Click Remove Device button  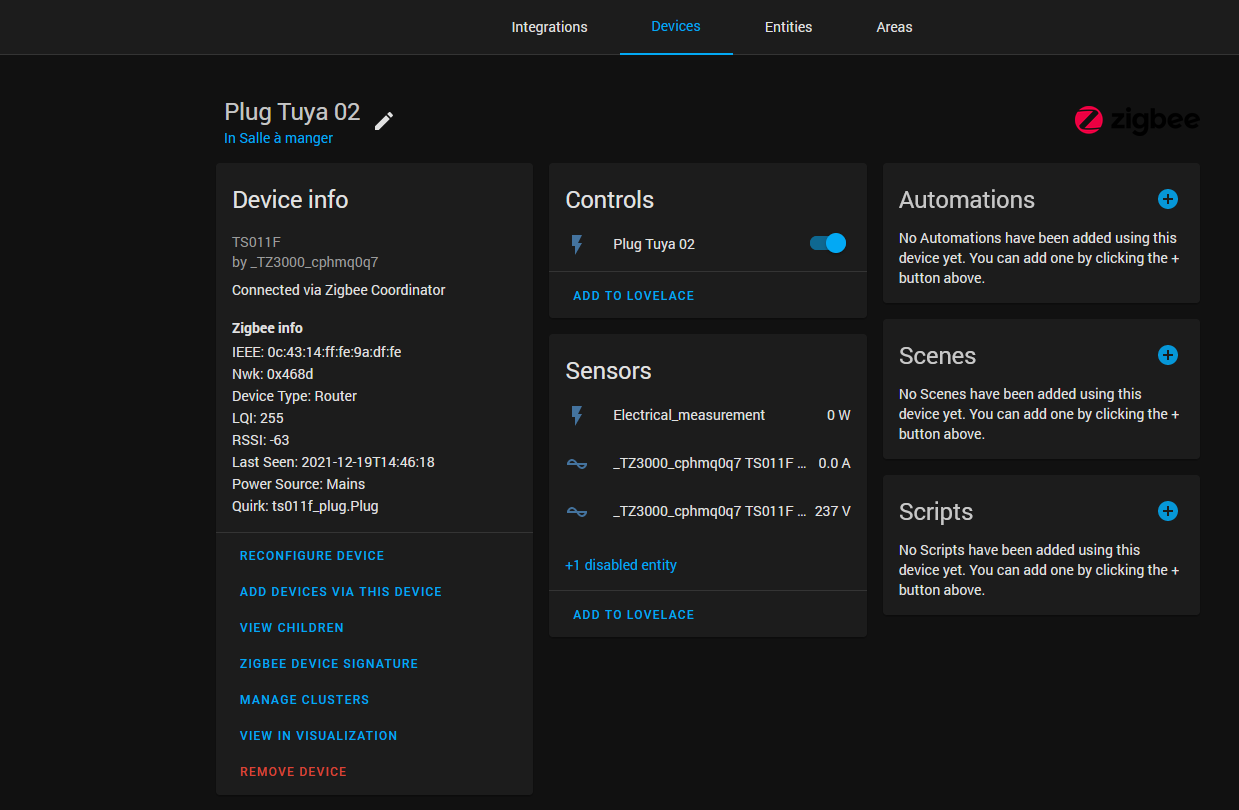tap(293, 772)
